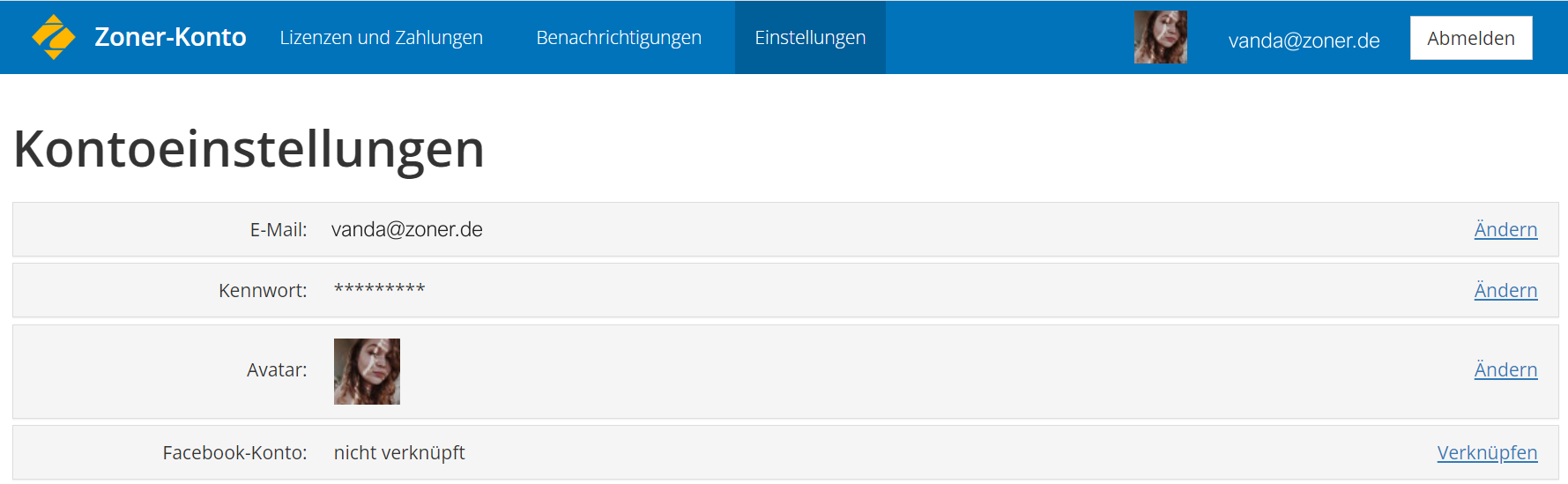Image resolution: width=1568 pixels, height=484 pixels.
Task: Click the Zoner logo icon
Action: coord(54,37)
